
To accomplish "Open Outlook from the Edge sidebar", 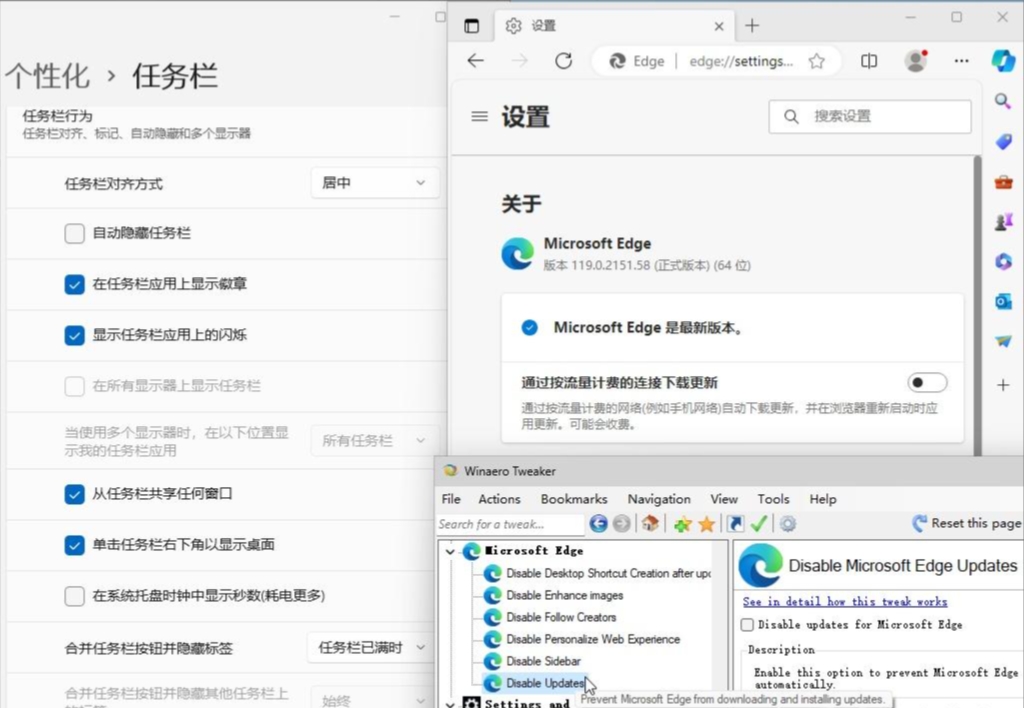I will (1003, 301).
